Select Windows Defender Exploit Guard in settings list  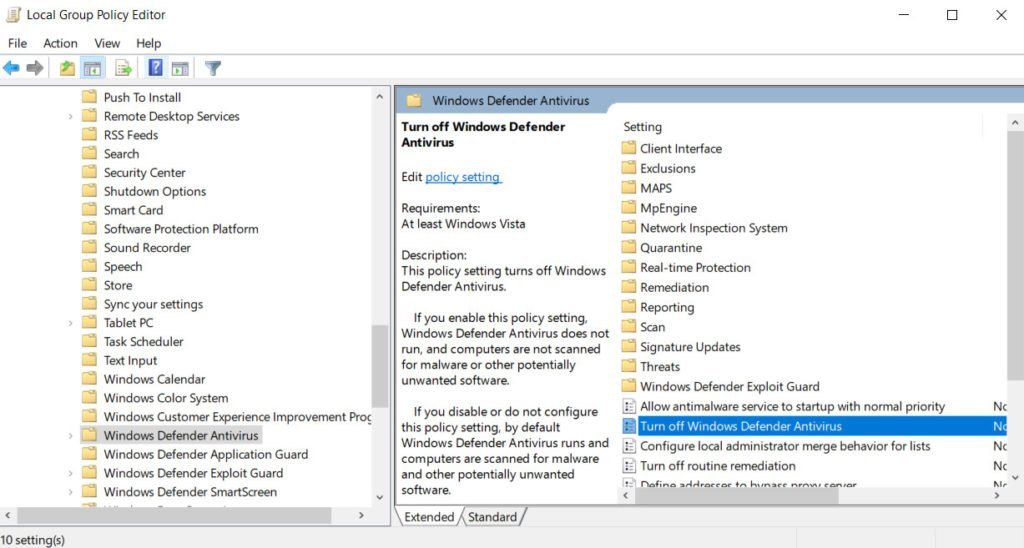pyautogui.click(x=729, y=386)
